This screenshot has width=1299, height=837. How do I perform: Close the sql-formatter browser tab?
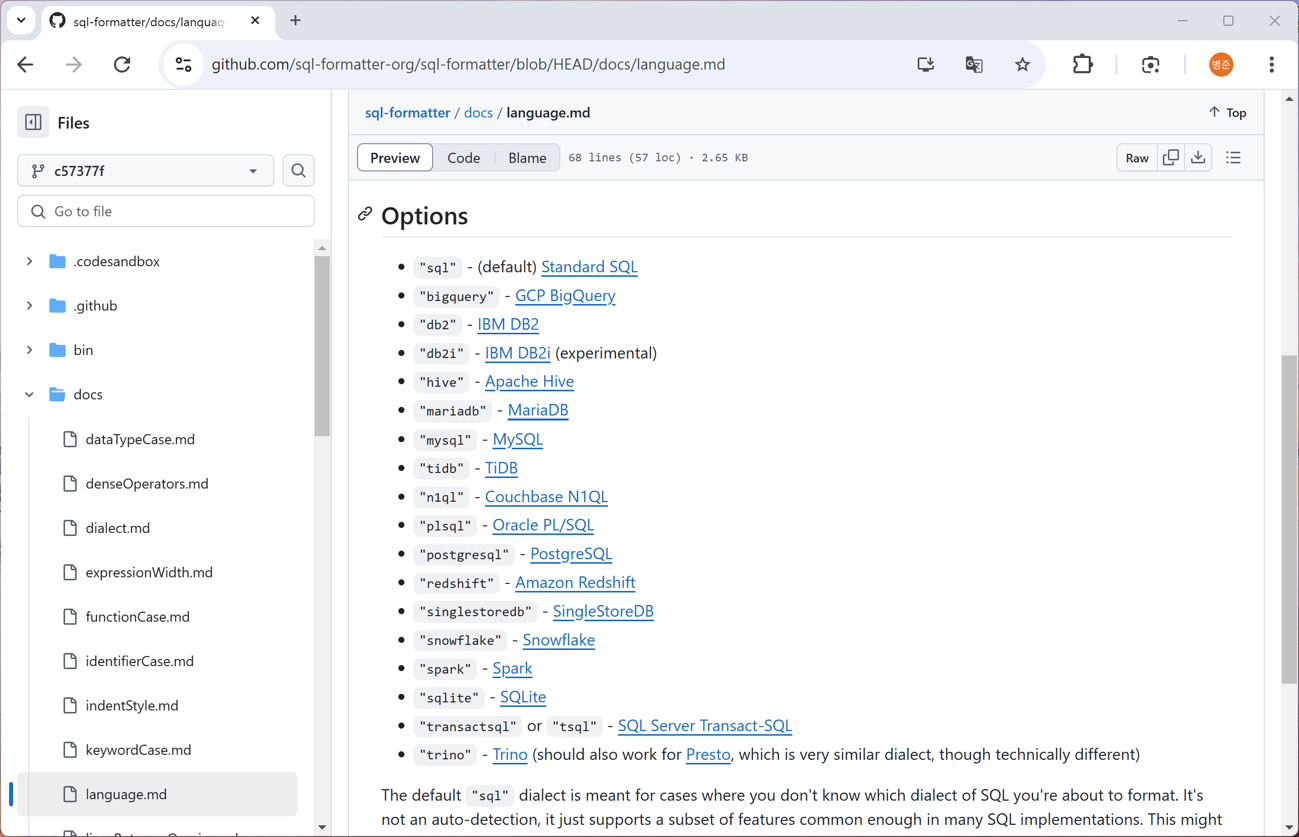[255, 21]
